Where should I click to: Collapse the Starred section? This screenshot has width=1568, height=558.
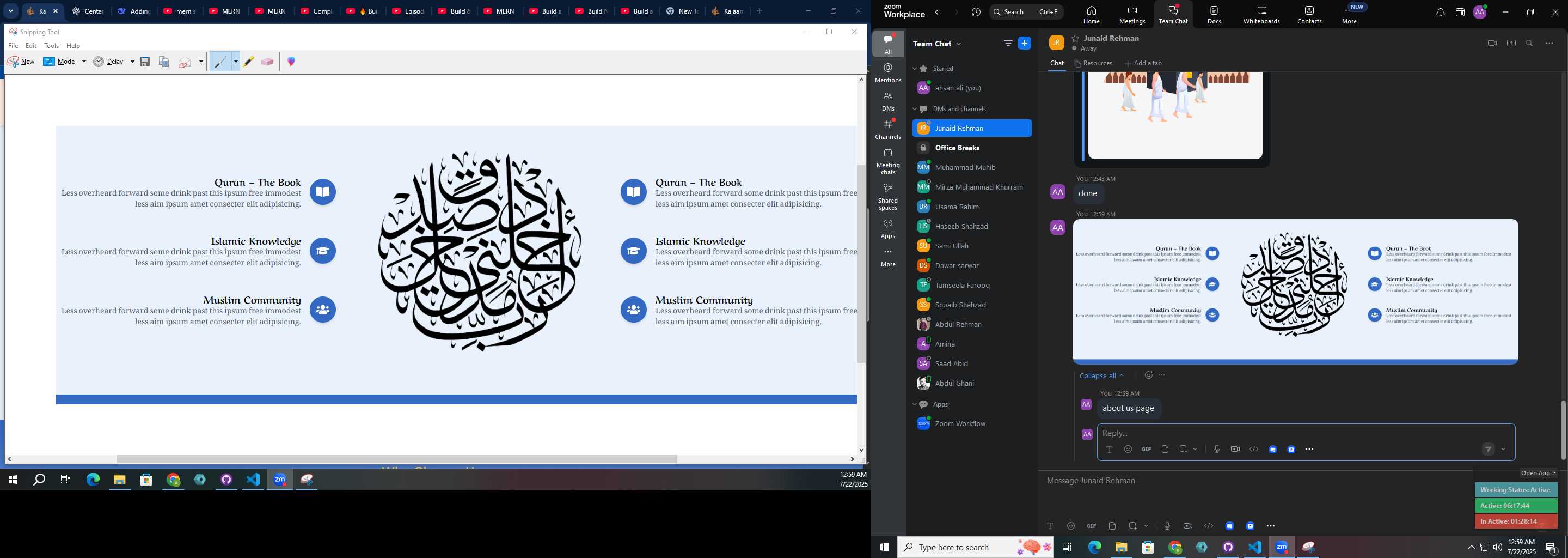click(914, 69)
